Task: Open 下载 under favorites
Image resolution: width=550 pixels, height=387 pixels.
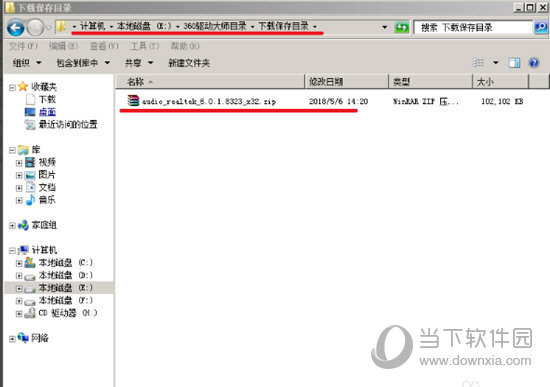Action: pyautogui.click(x=47, y=99)
